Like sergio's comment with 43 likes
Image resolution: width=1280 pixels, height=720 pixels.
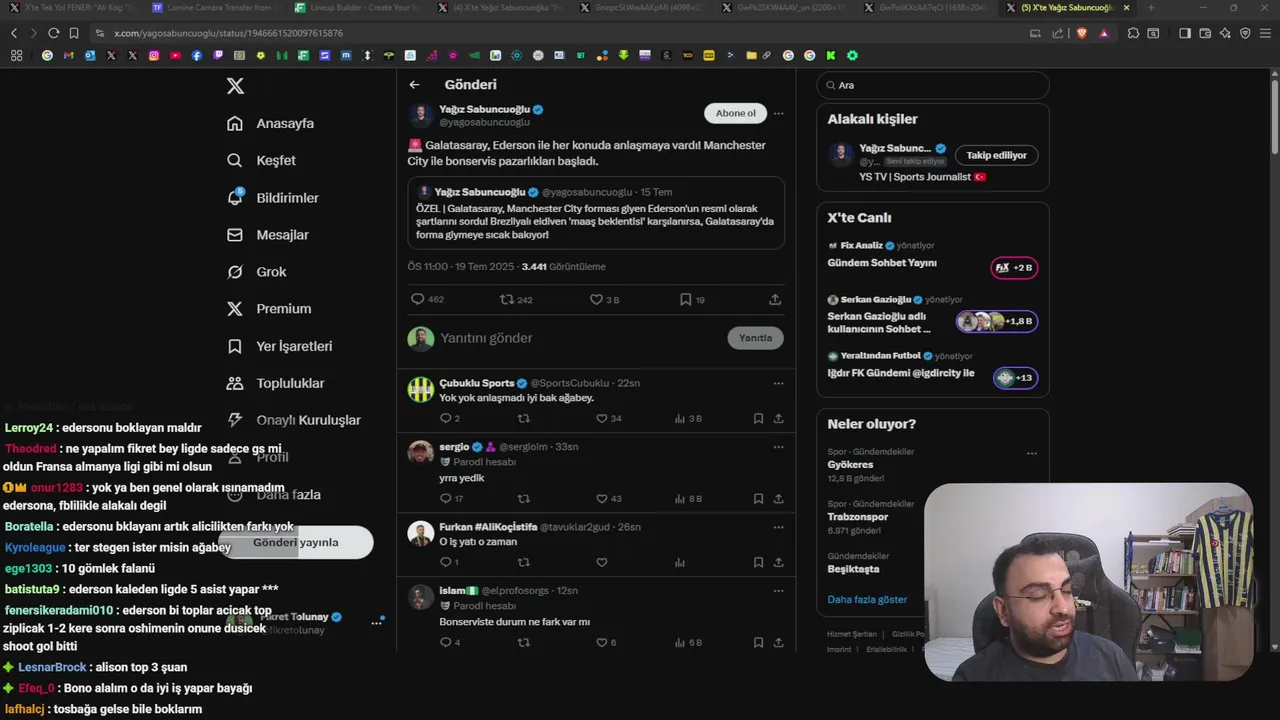(601, 498)
